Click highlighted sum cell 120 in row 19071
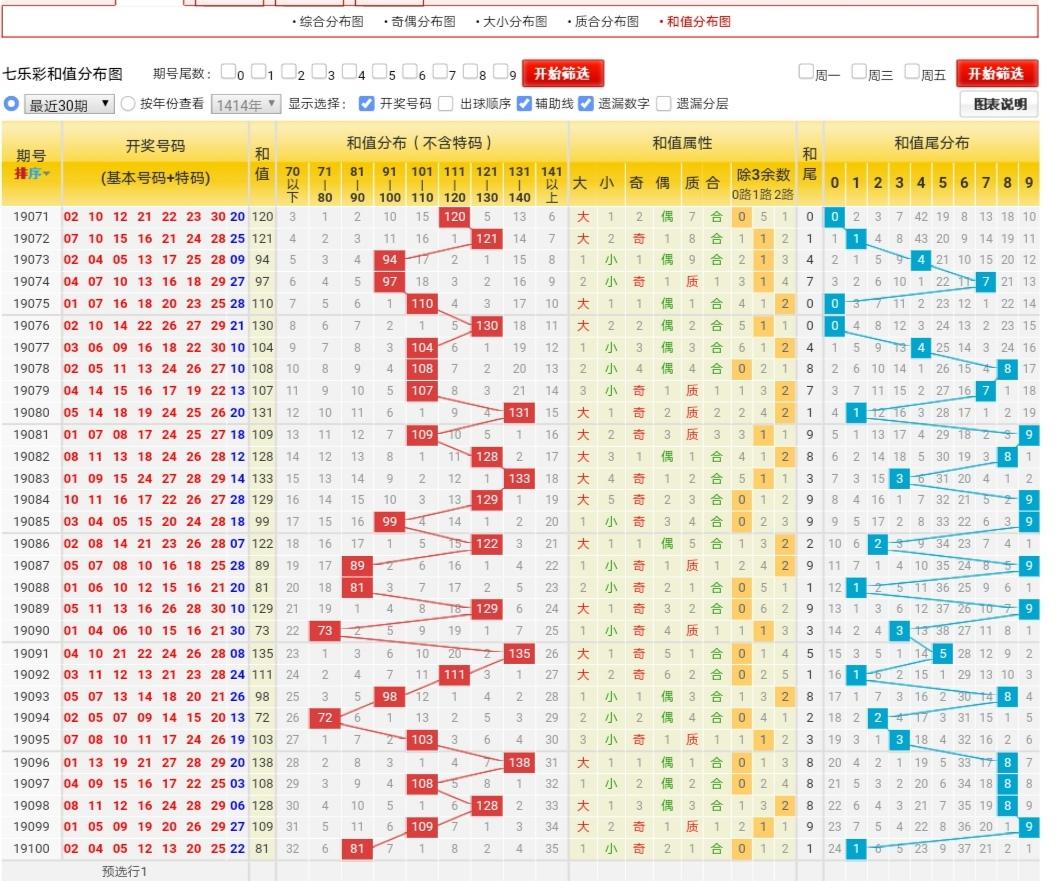Viewport: 1062px width, 881px height. [454, 217]
